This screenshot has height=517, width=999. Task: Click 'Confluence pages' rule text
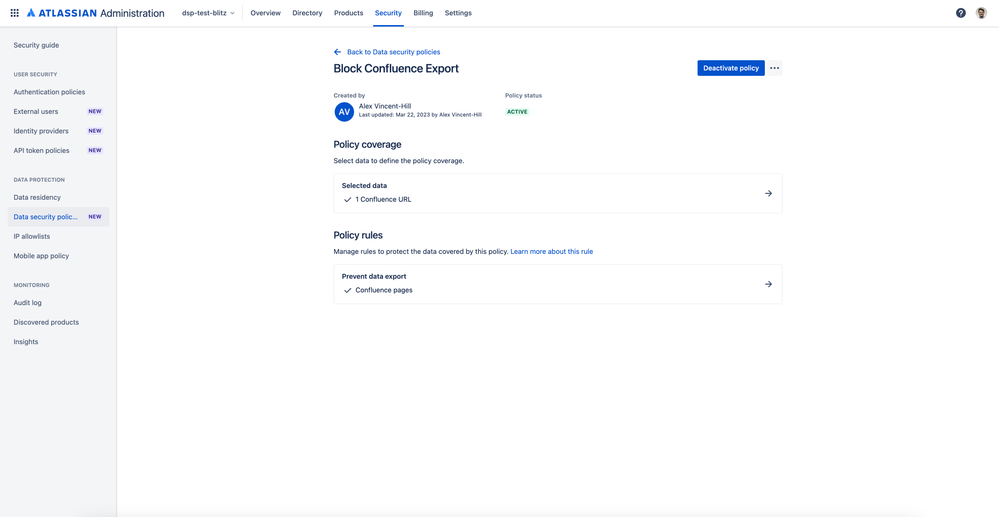click(x=384, y=290)
